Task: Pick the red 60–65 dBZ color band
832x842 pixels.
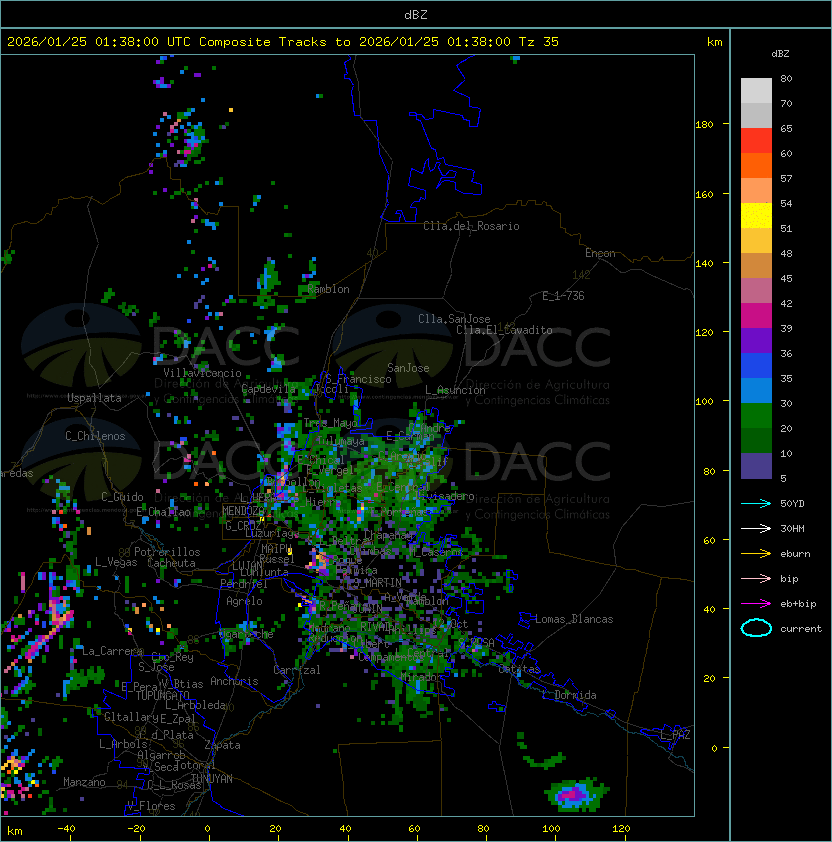Action: 756,141
